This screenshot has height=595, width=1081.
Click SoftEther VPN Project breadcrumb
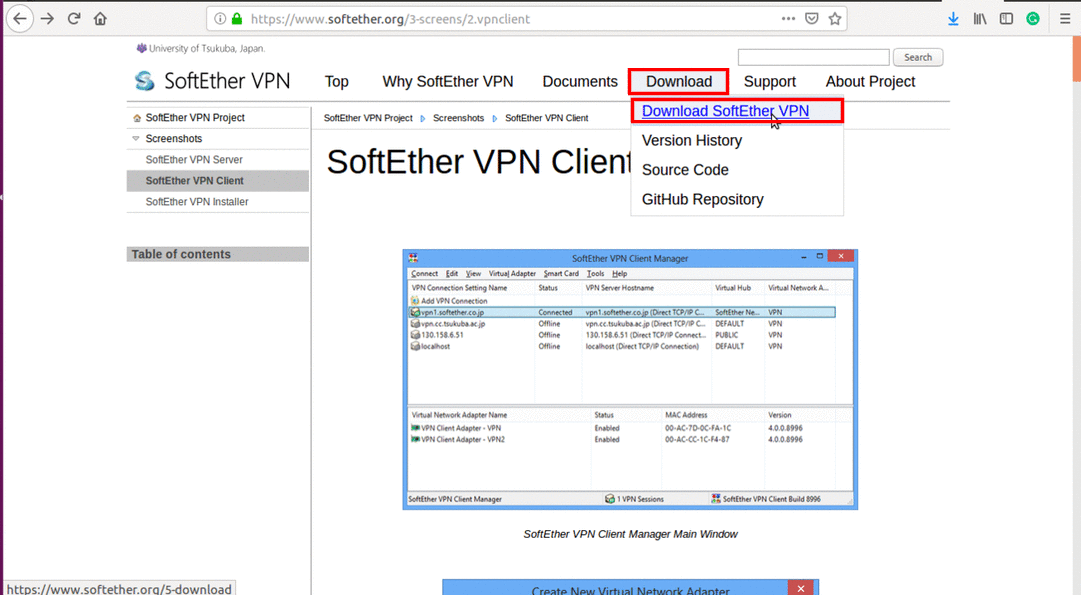pyautogui.click(x=368, y=118)
